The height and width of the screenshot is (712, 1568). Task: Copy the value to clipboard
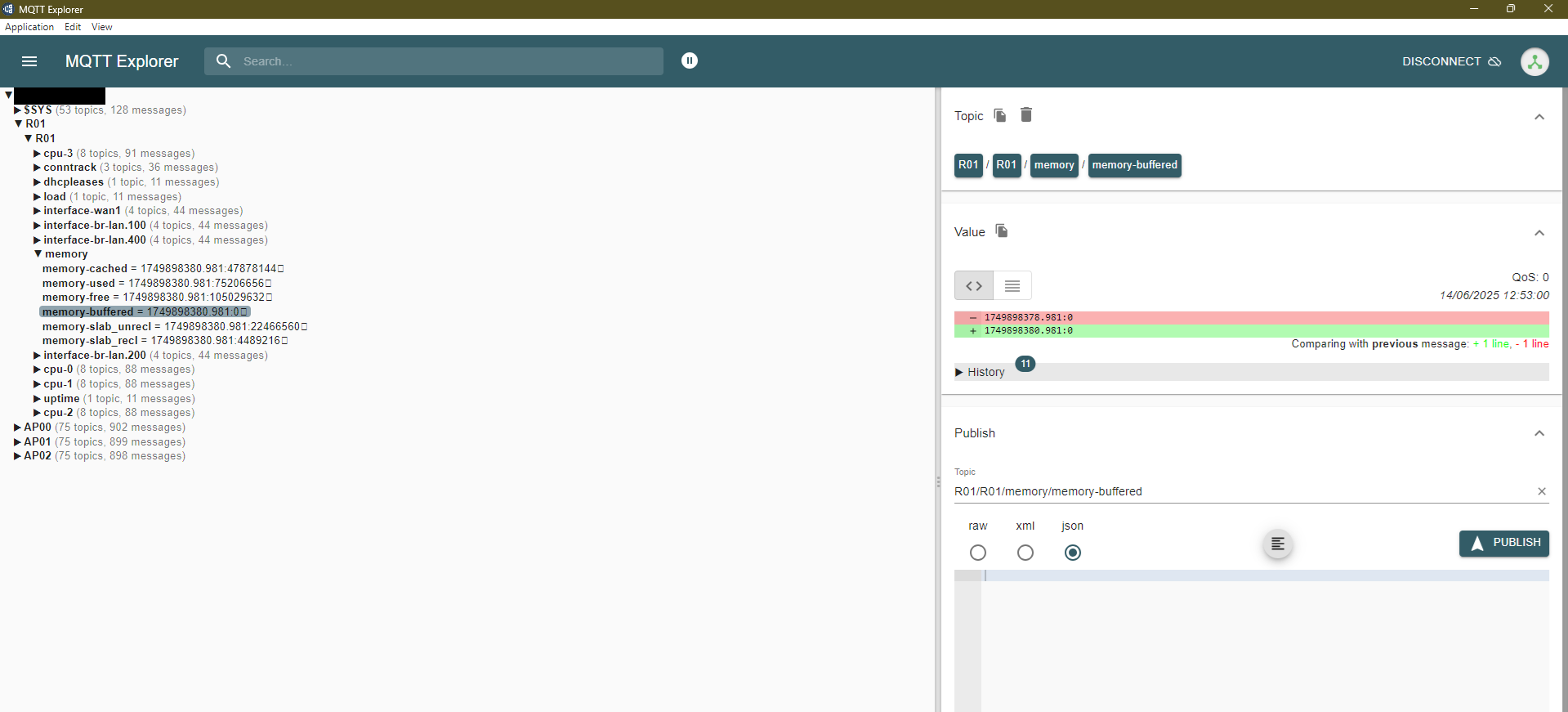1002,231
